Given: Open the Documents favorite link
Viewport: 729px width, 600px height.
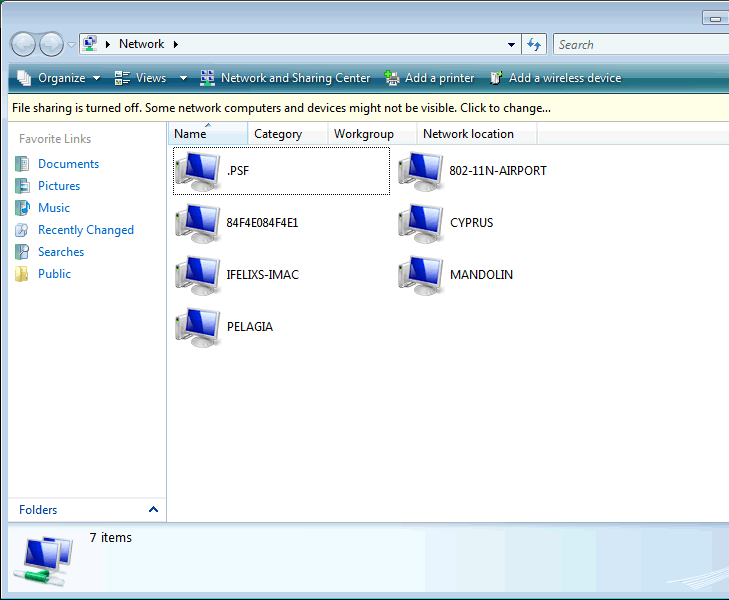Looking at the screenshot, I should pyautogui.click(x=68, y=164).
